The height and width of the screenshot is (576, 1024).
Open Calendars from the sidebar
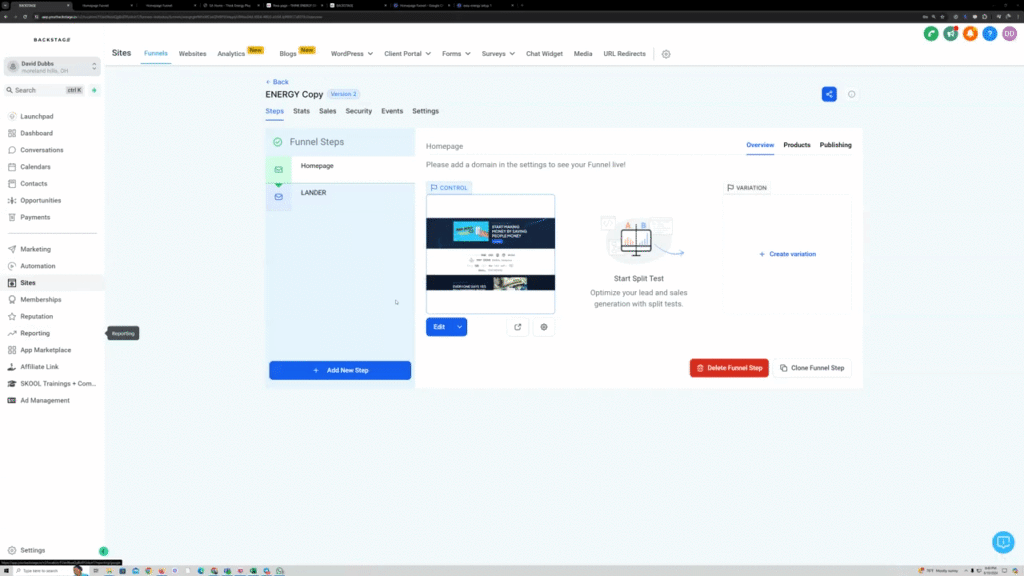tap(35, 167)
